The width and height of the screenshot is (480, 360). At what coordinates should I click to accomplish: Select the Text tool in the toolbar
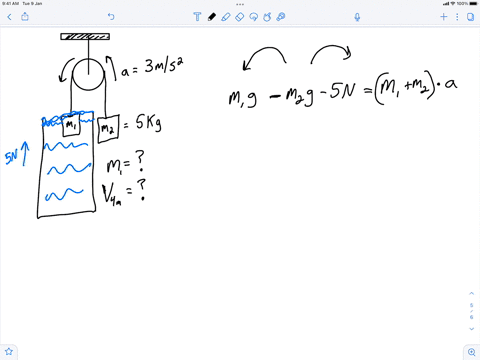pos(197,17)
